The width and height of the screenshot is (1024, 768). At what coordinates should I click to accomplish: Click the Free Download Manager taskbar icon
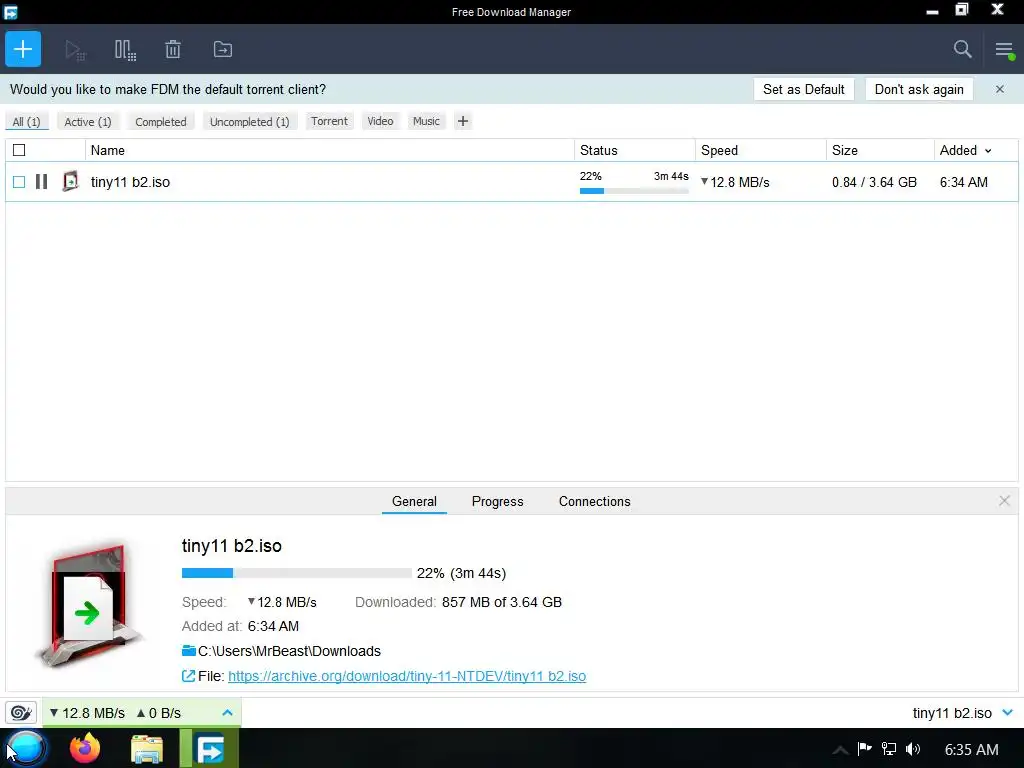tap(210, 749)
